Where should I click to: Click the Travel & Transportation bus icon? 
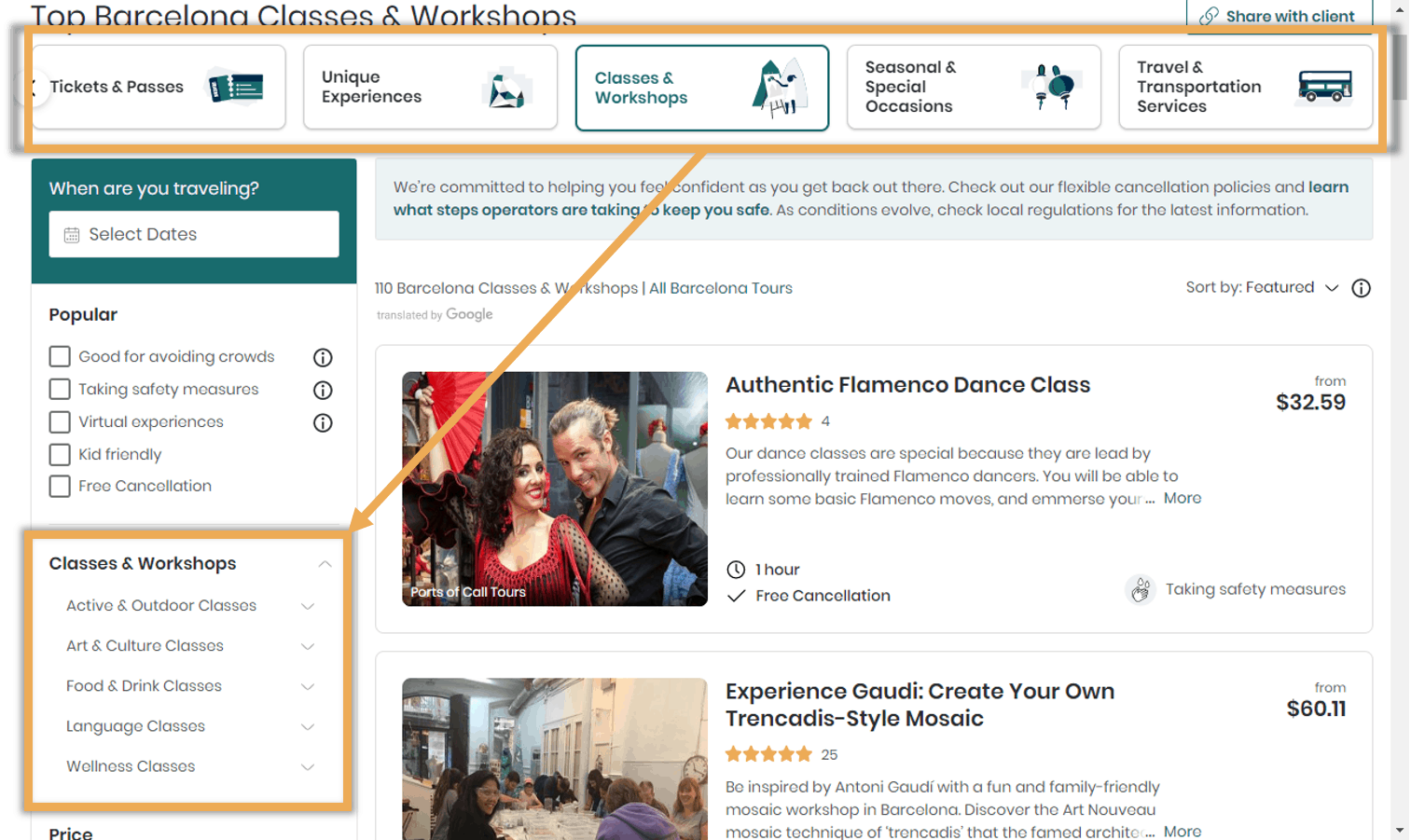(x=1324, y=87)
